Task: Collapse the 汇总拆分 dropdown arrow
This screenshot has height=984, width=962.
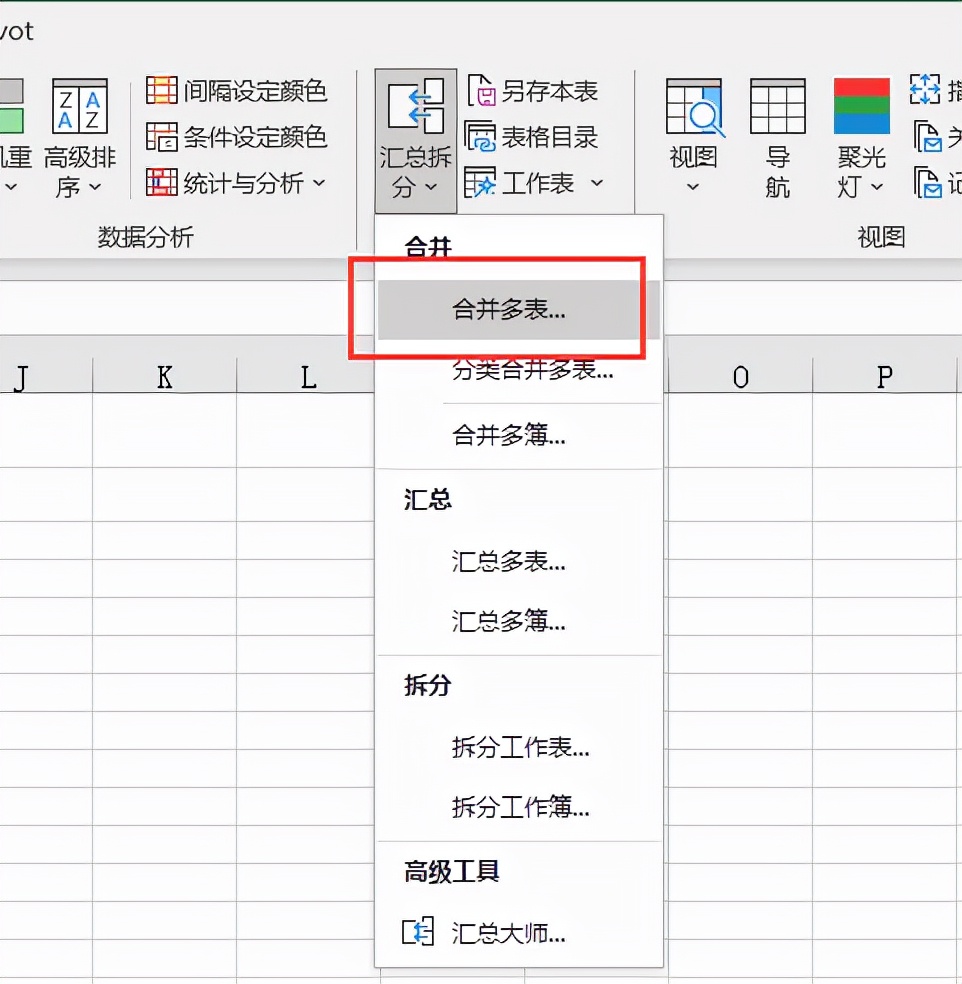Action: [x=431, y=187]
